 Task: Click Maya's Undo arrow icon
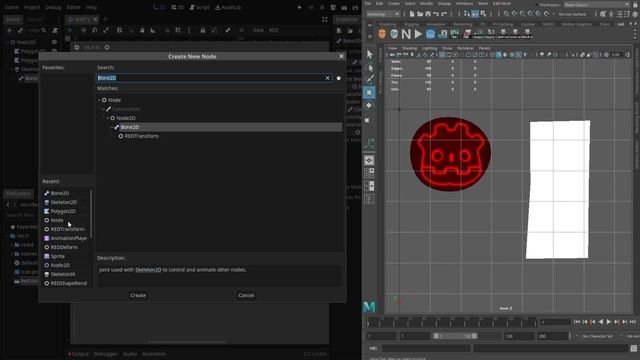click(x=436, y=14)
